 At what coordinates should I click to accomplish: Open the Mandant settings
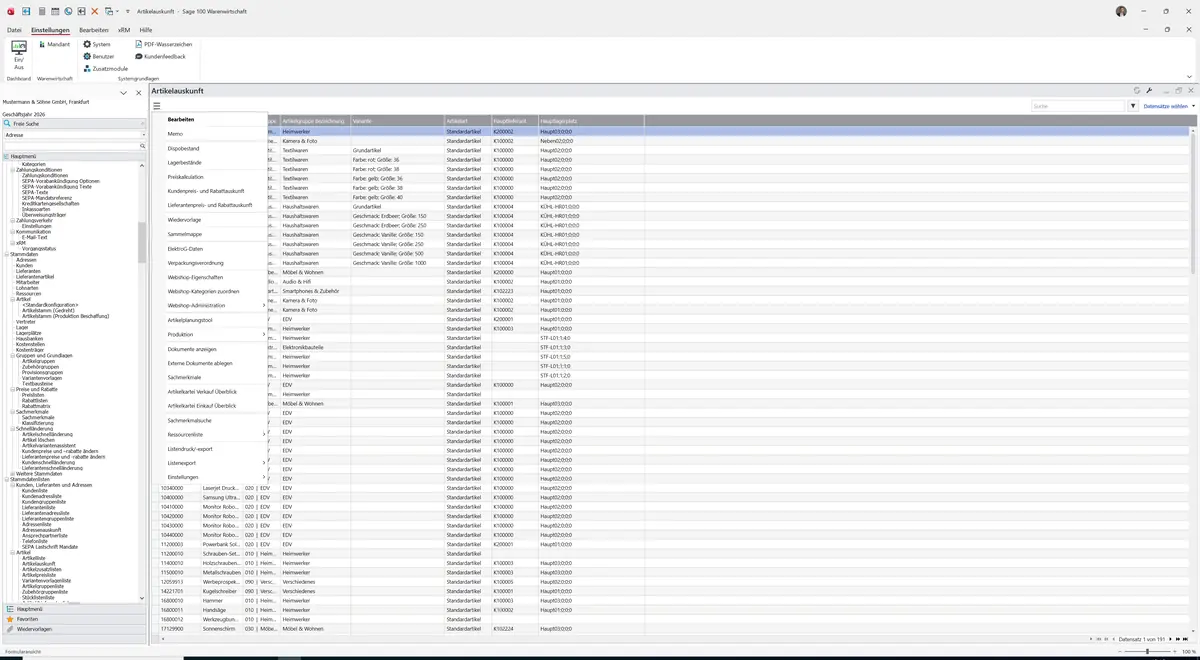[54, 45]
